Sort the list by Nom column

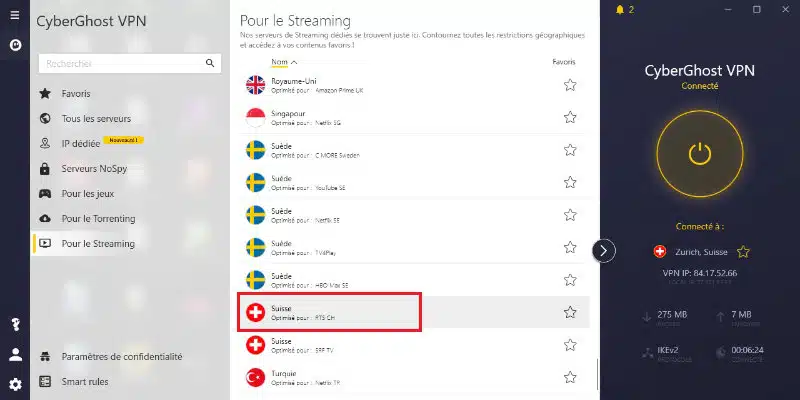point(284,62)
